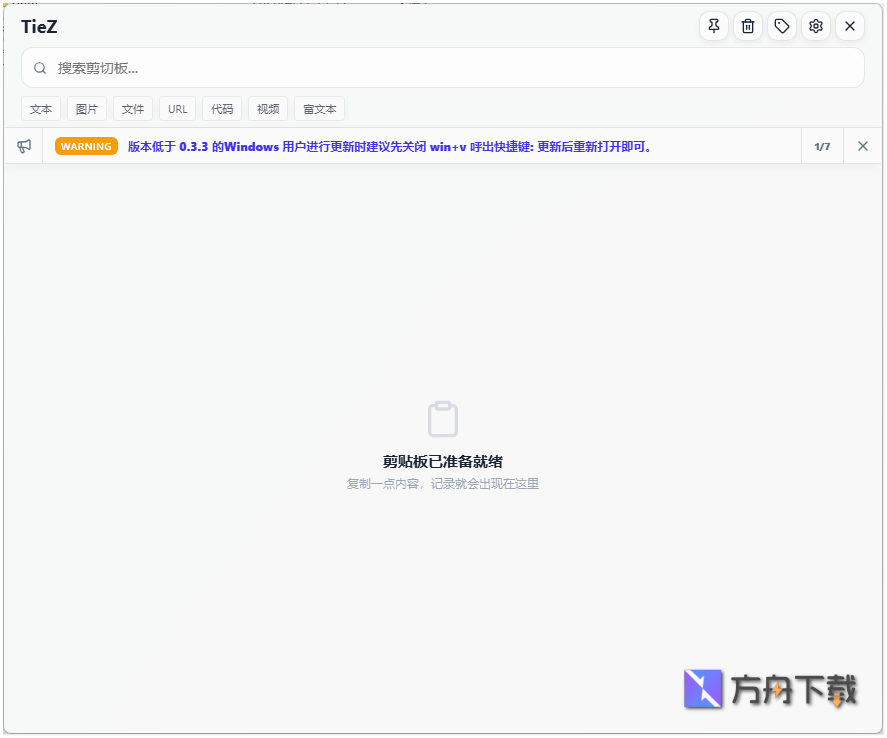The height and width of the screenshot is (738, 887).
Task: Open TieZ settings with the gear icon
Action: (x=815, y=26)
